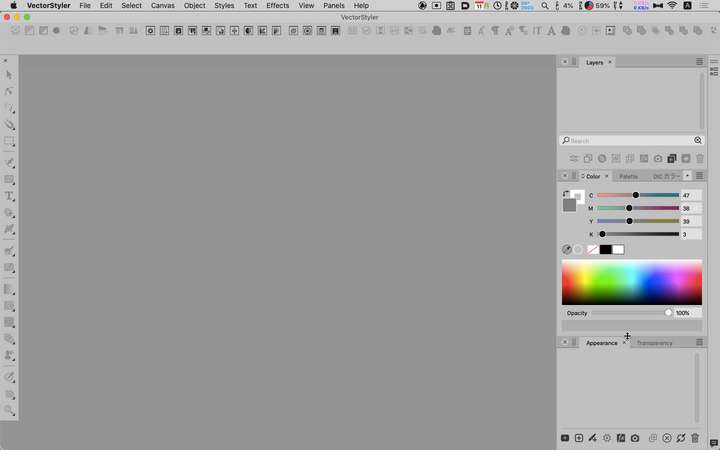Click the K value field showing 3
This screenshot has width=720, height=450.
[x=691, y=234]
